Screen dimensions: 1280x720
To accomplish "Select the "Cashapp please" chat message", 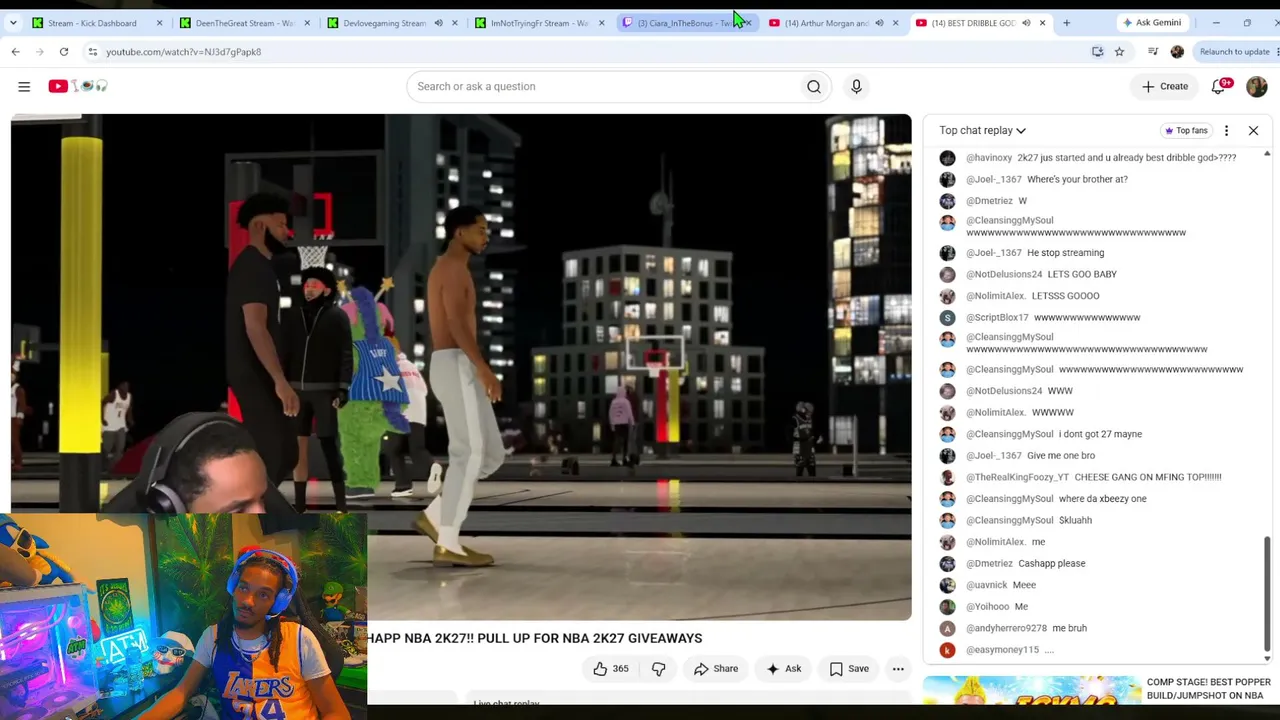I will tap(1052, 563).
